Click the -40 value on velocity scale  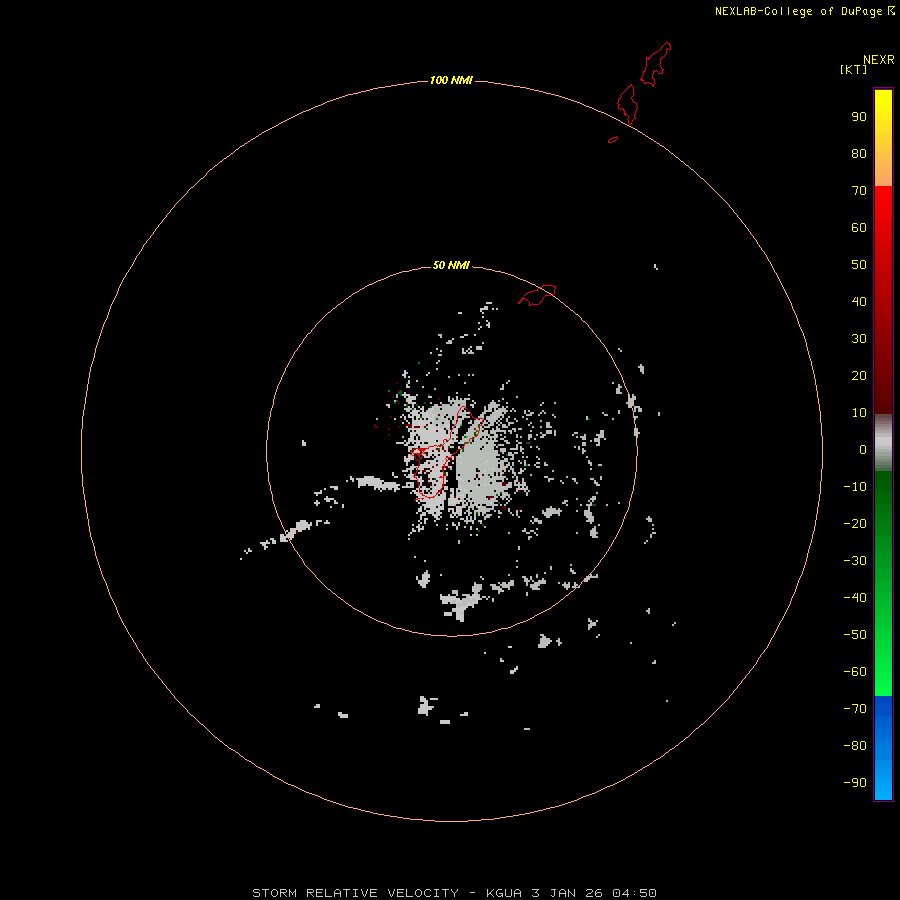[x=855, y=598]
